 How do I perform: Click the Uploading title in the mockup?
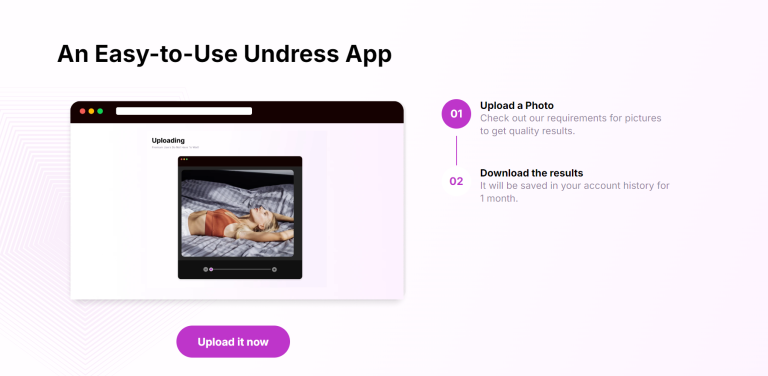tap(168, 141)
